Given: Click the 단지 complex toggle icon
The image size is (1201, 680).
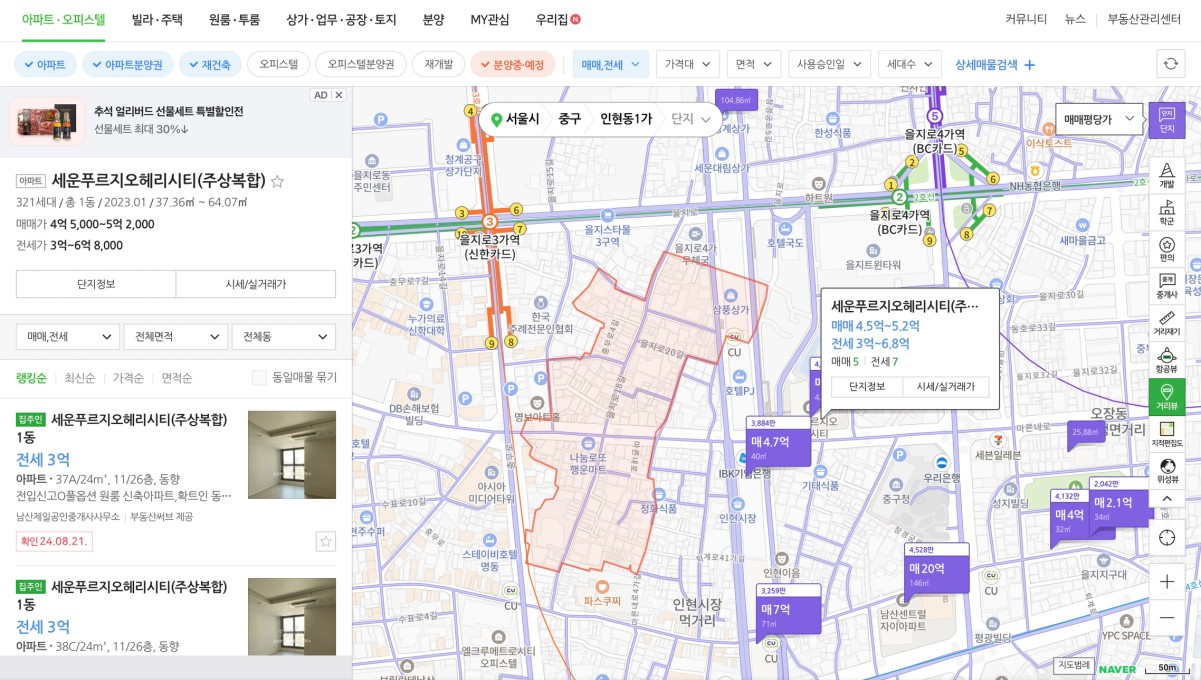Looking at the screenshot, I should 1167,120.
